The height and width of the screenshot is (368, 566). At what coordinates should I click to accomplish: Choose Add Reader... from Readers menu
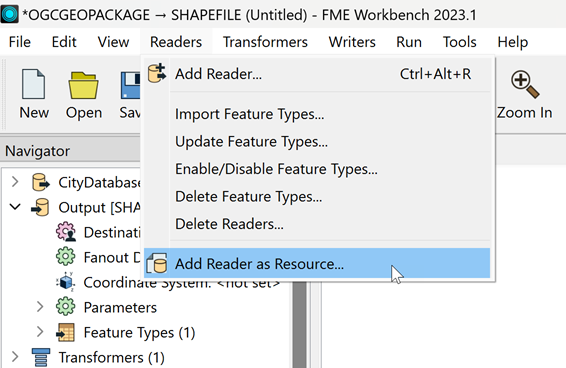pyautogui.click(x=317, y=74)
